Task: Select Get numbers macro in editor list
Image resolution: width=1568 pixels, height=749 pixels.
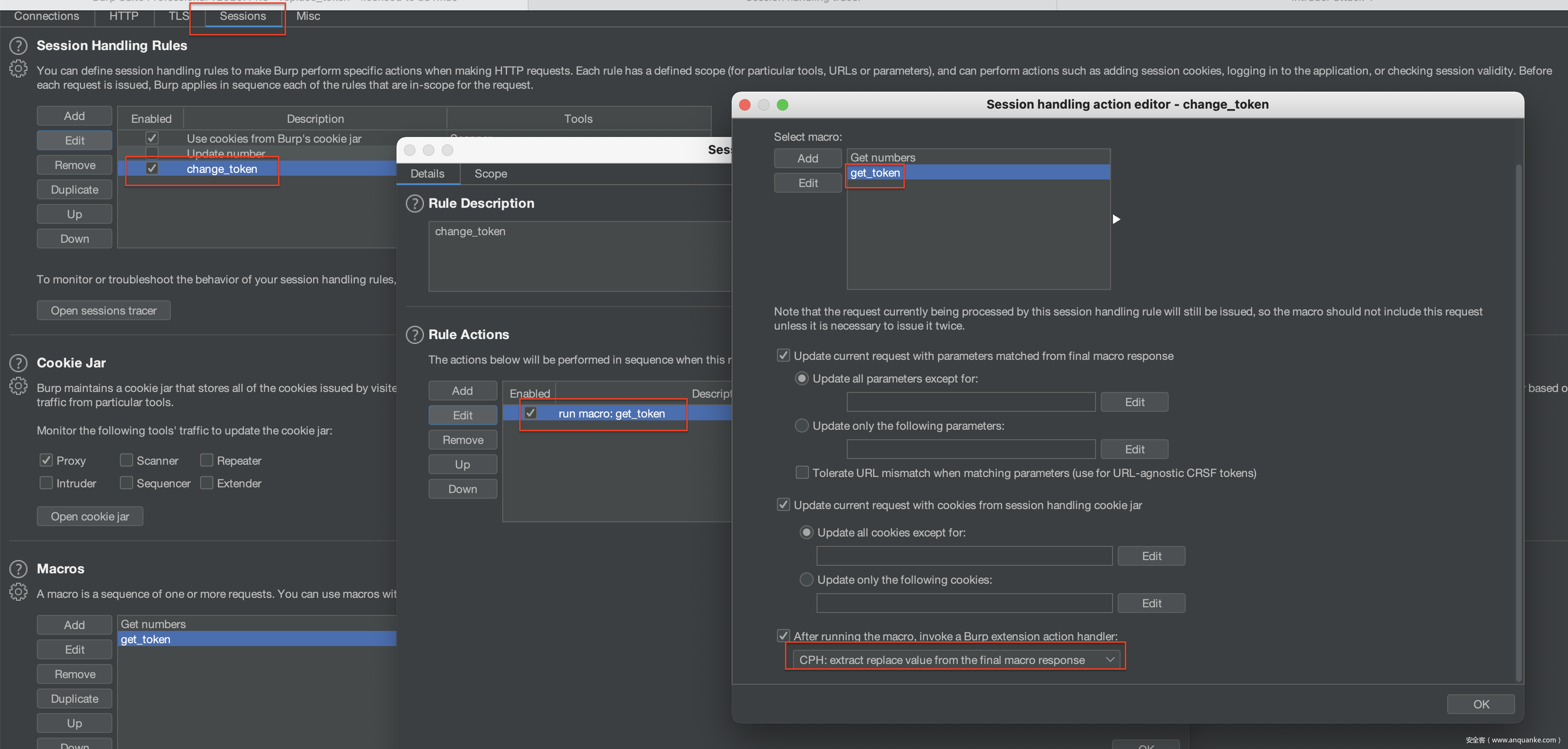Action: (x=883, y=157)
